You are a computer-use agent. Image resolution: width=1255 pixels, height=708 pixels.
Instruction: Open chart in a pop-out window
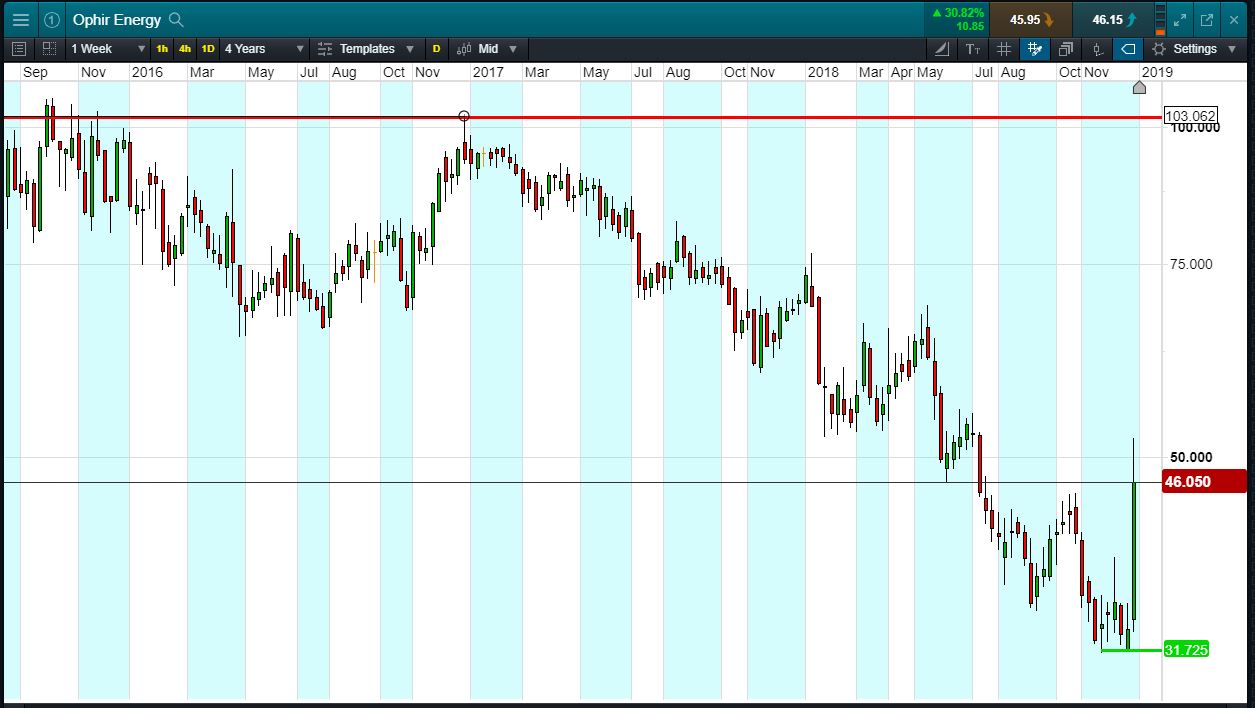[1207, 19]
